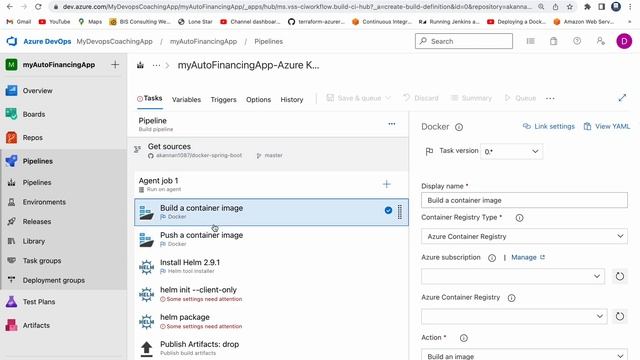The image size is (640, 360).
Task: Click the Summary button
Action: [x=471, y=98]
